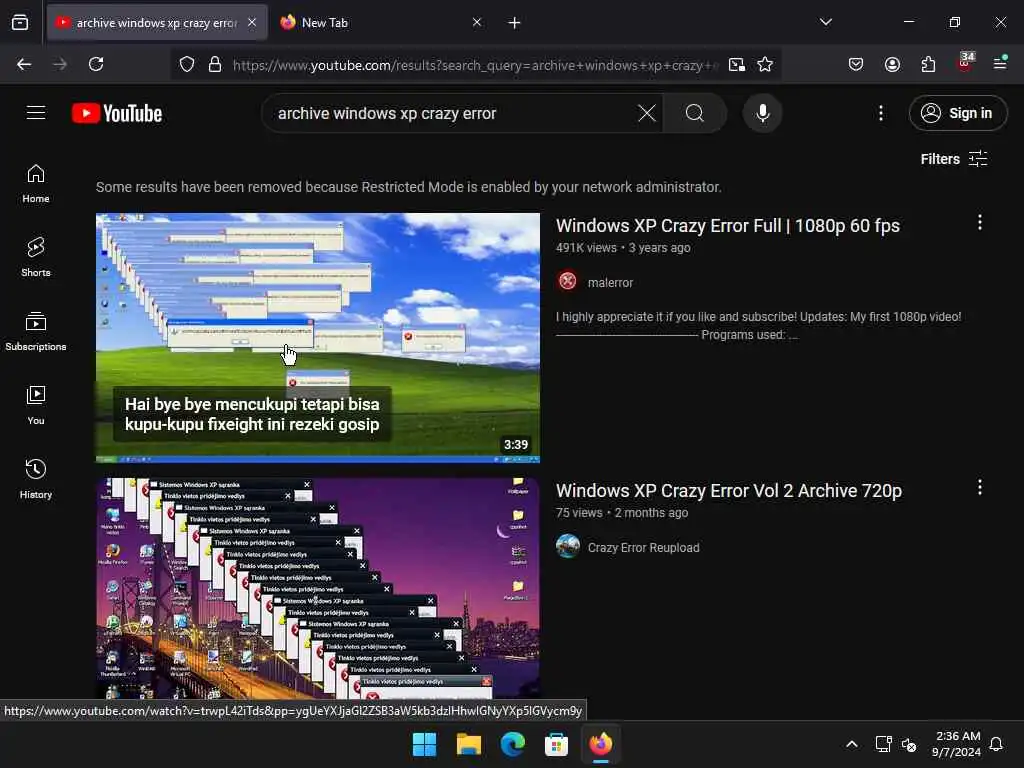The width and height of the screenshot is (1024, 768).
Task: Open the malerror channel avatar
Action: click(x=568, y=281)
